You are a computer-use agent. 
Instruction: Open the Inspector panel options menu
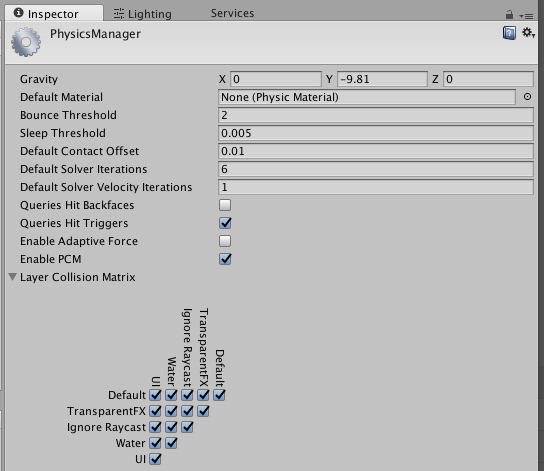click(x=526, y=16)
